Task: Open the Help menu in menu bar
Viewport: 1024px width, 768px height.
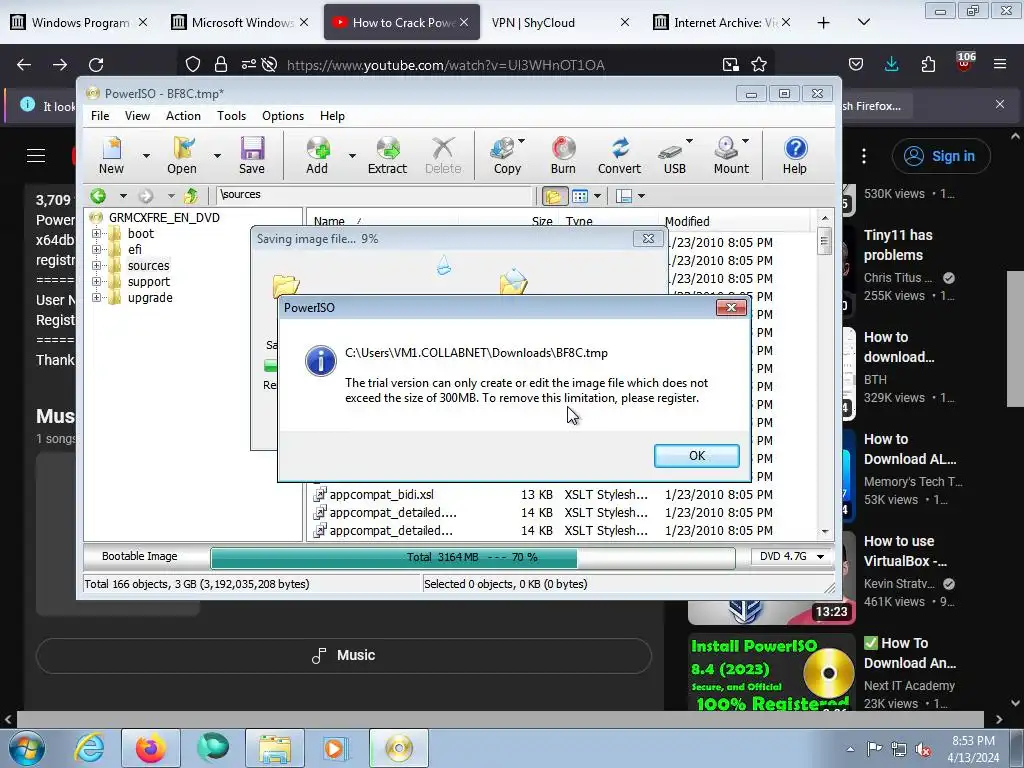Action: (332, 116)
